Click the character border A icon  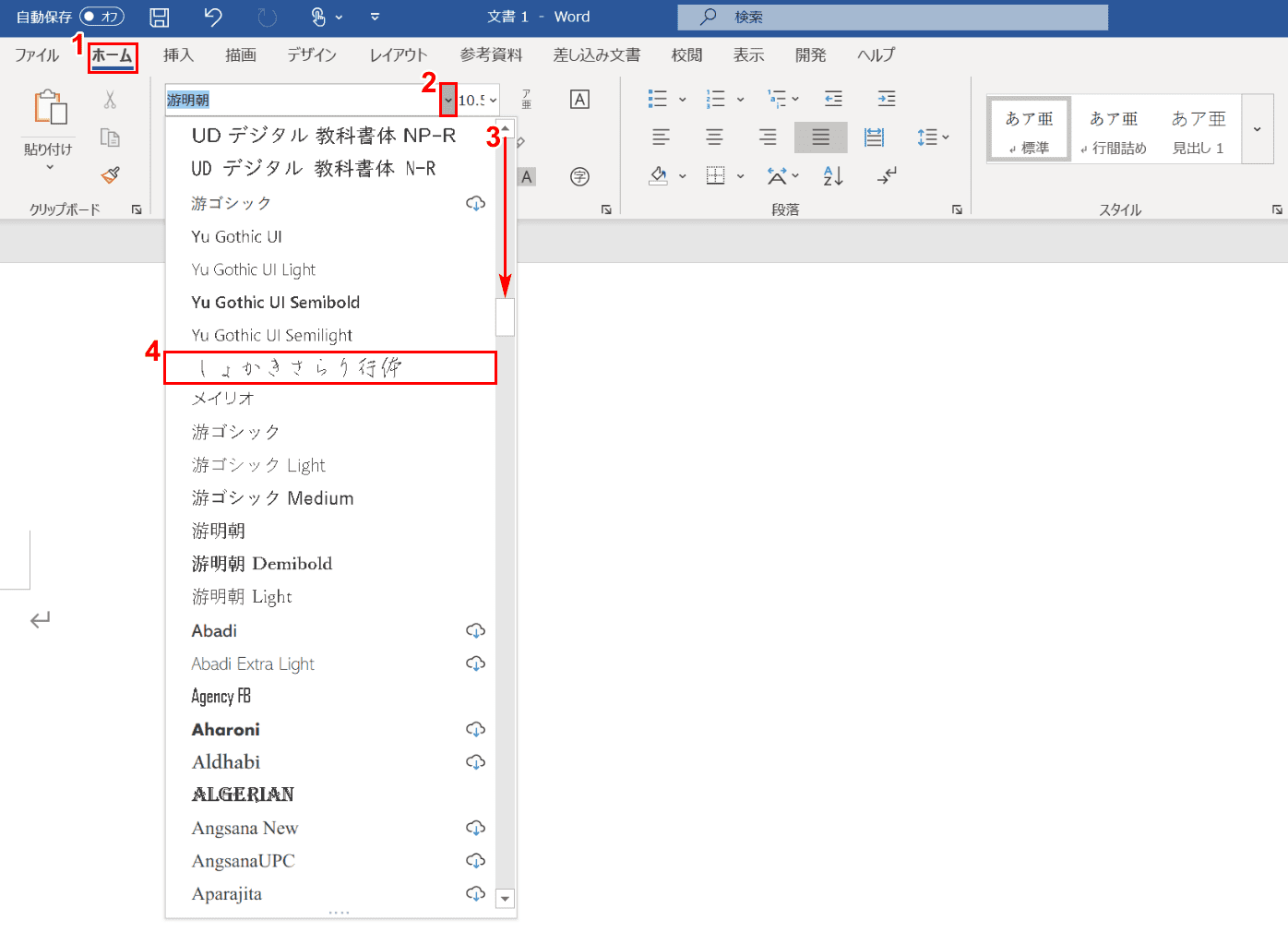[x=579, y=99]
